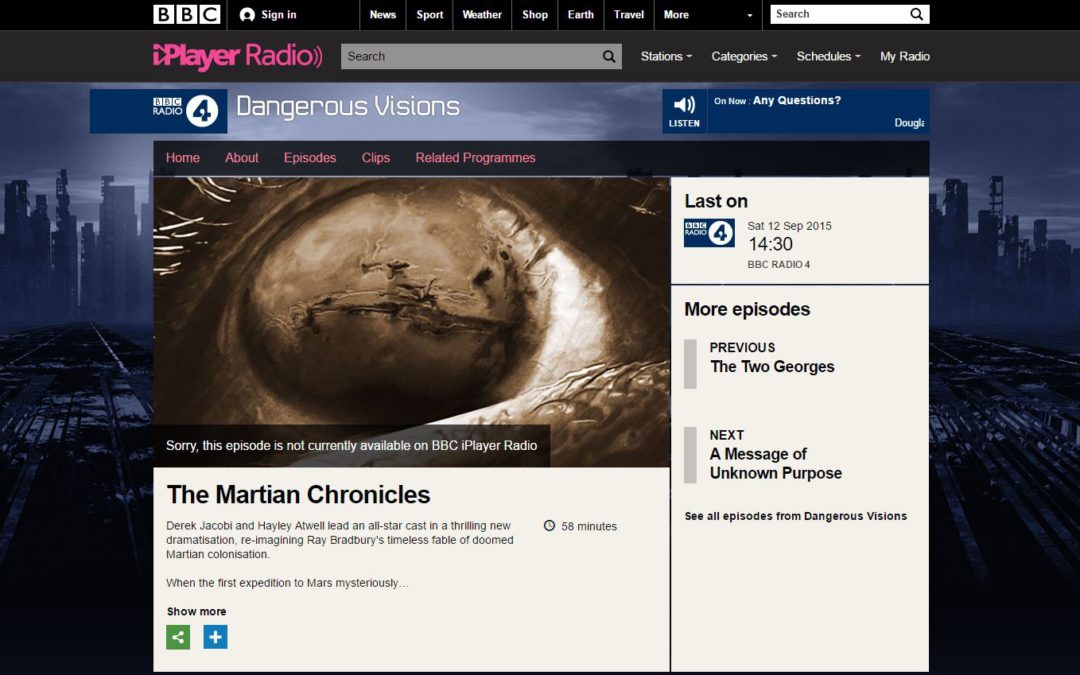This screenshot has height=675, width=1080.
Task: Click the Last on heading
Action: pyautogui.click(x=716, y=201)
